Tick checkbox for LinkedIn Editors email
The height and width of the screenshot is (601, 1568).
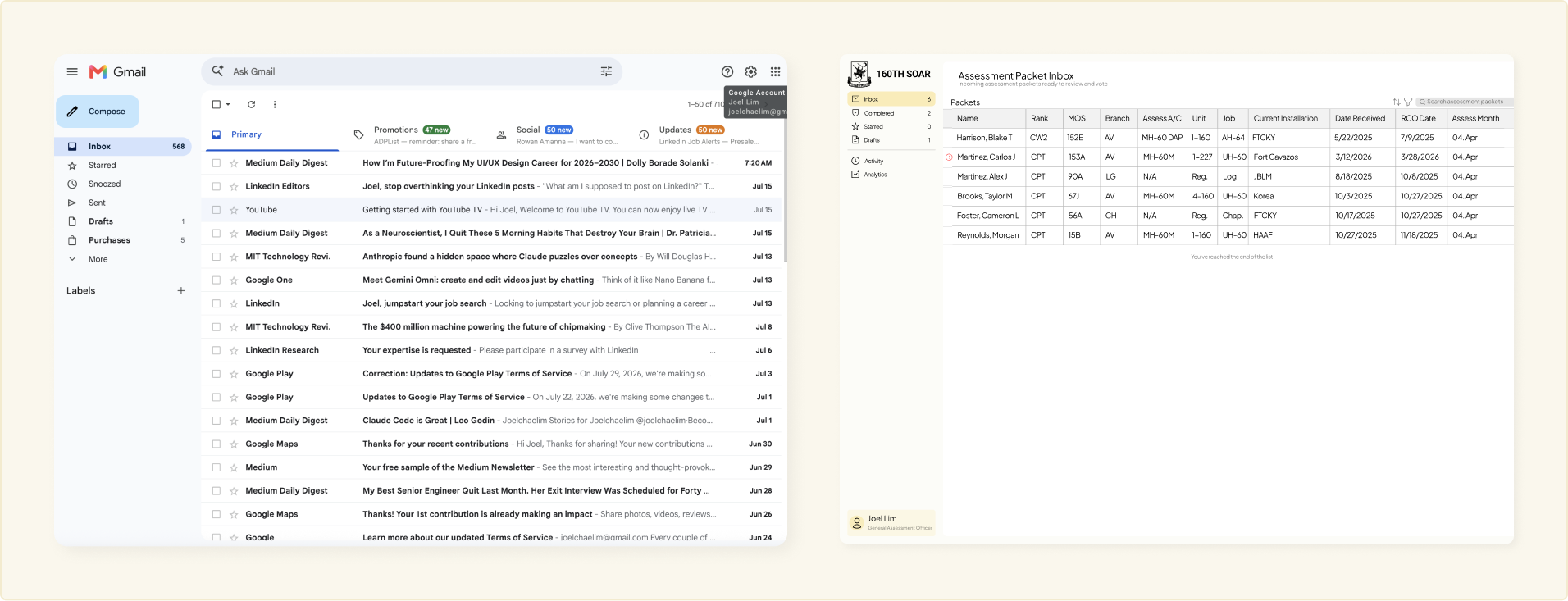tap(217, 187)
